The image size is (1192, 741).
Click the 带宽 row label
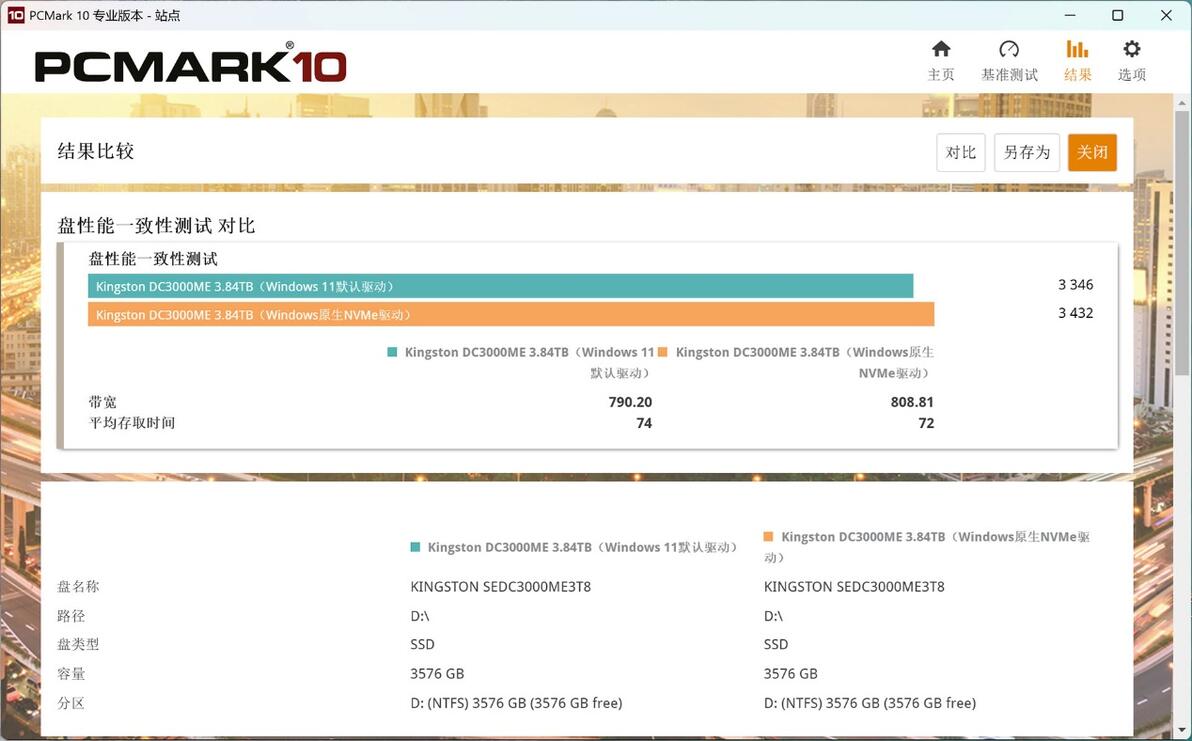(x=103, y=402)
